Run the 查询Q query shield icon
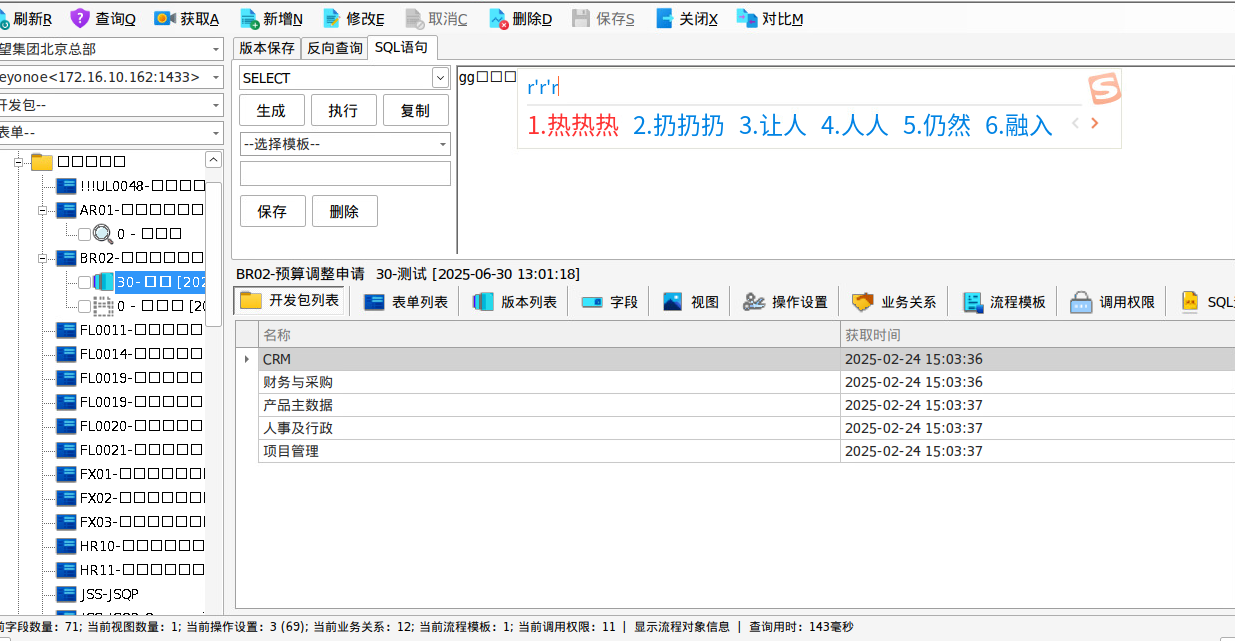 [80, 18]
